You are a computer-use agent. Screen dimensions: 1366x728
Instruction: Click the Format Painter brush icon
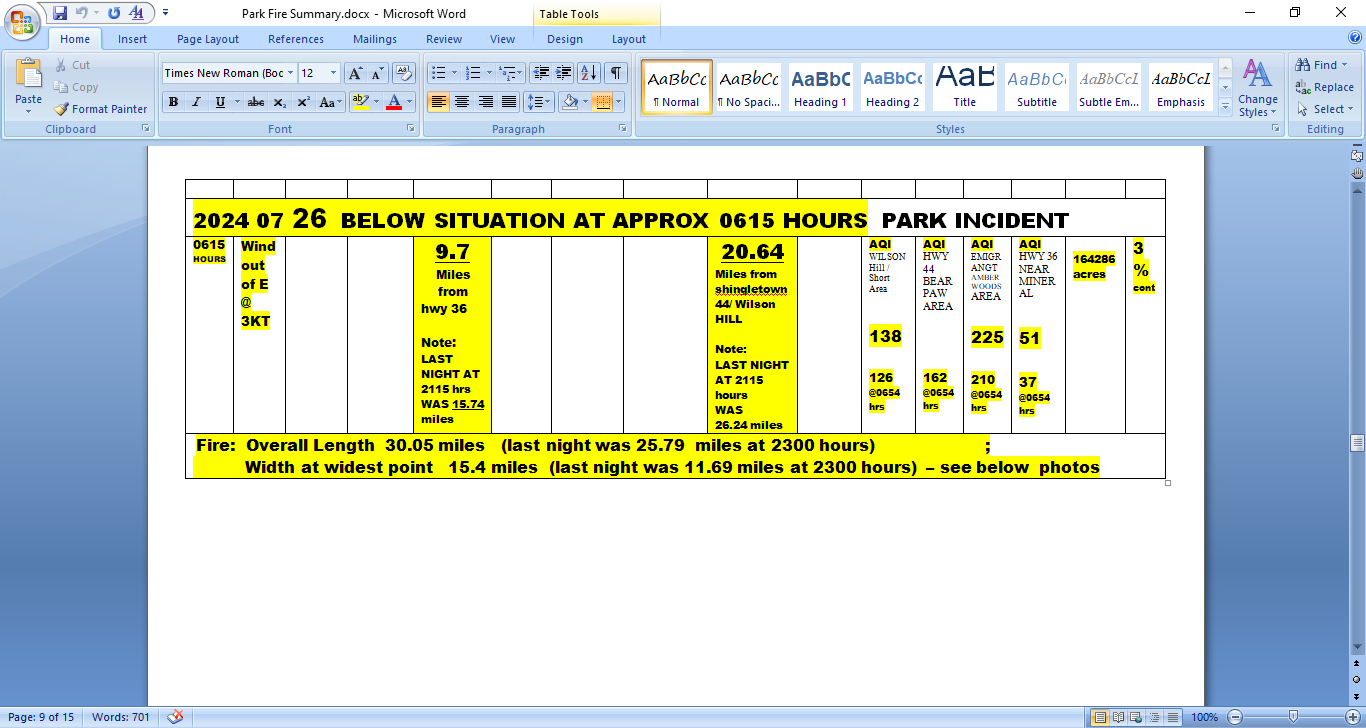[62, 109]
